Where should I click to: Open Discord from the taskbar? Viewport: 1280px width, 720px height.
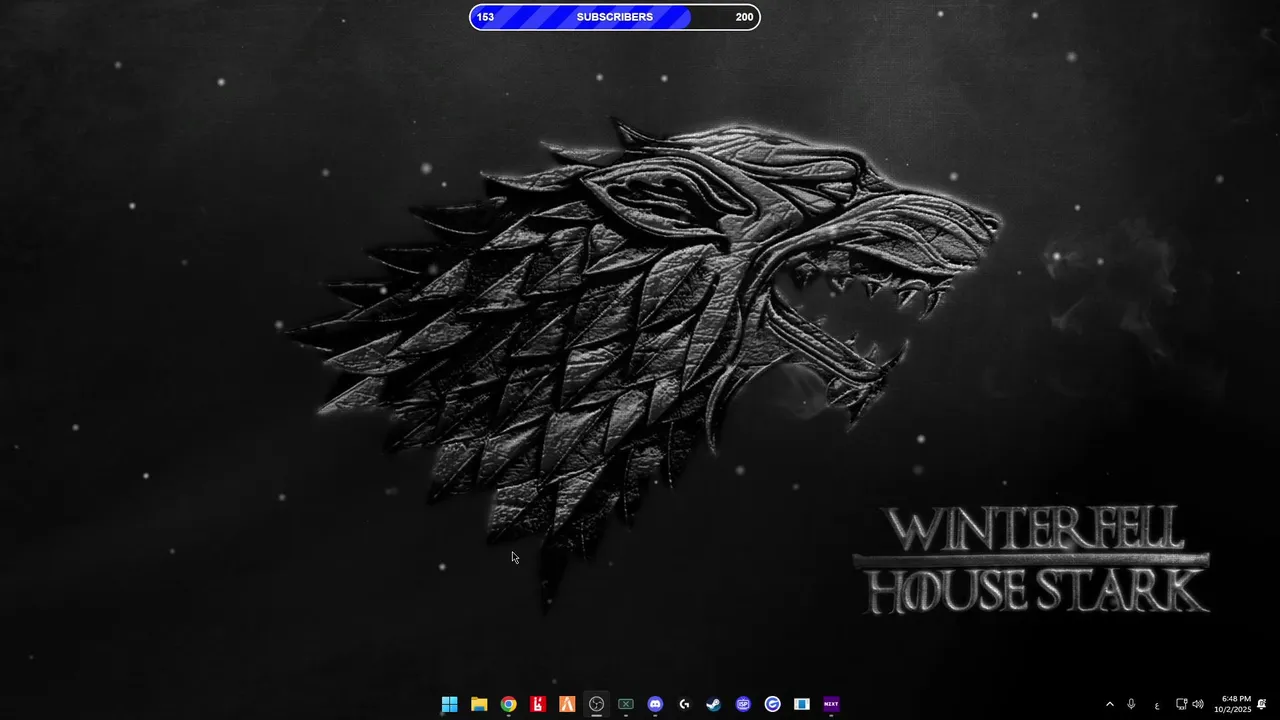coord(655,704)
